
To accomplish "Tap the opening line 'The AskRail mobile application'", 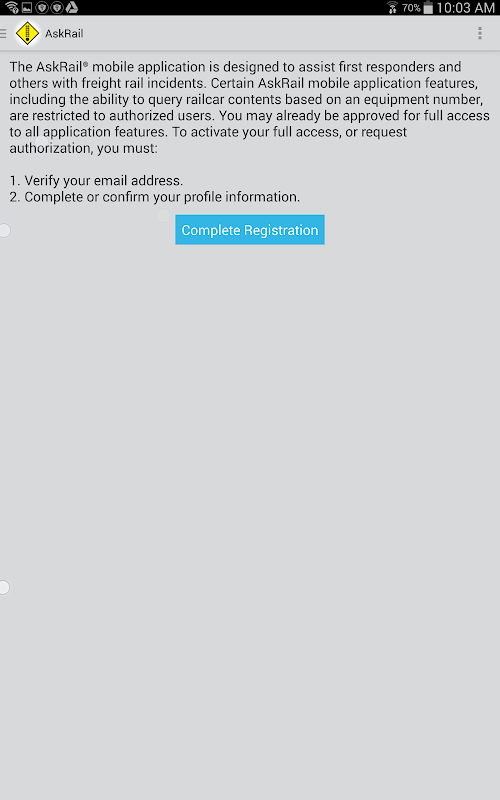I will (x=107, y=67).
